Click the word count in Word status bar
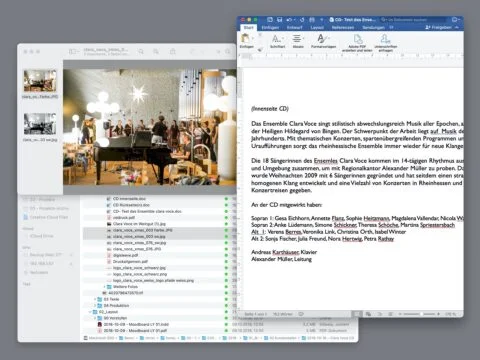 tap(283, 314)
